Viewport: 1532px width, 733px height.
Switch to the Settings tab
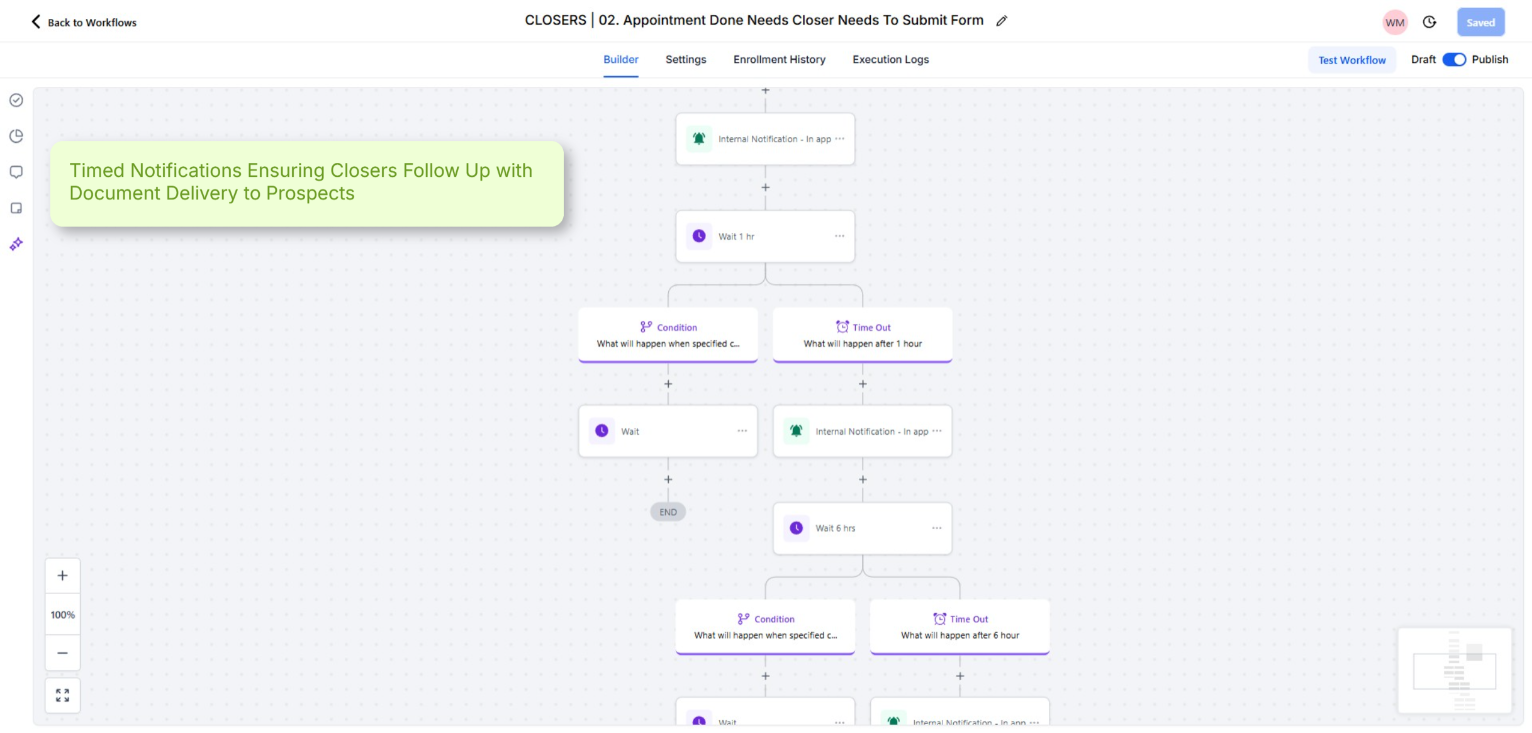click(x=686, y=60)
